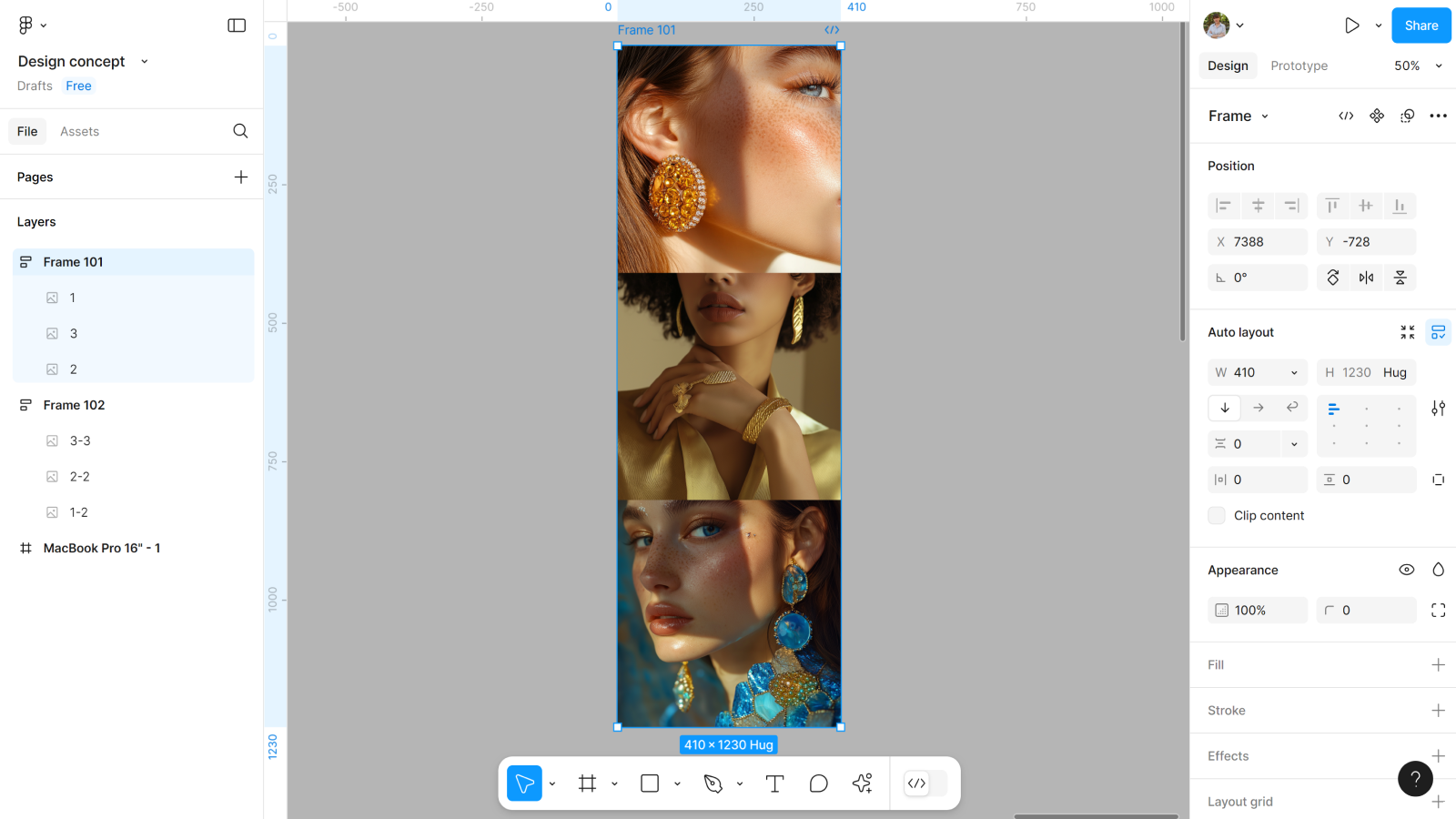
Task: Select the Pen tool
Action: (x=713, y=784)
